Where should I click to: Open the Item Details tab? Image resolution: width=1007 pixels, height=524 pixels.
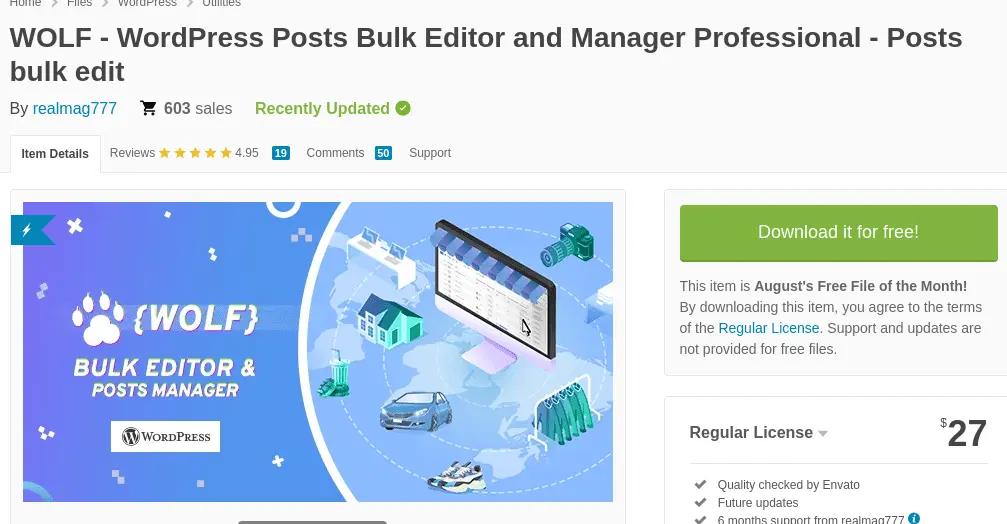(x=55, y=153)
